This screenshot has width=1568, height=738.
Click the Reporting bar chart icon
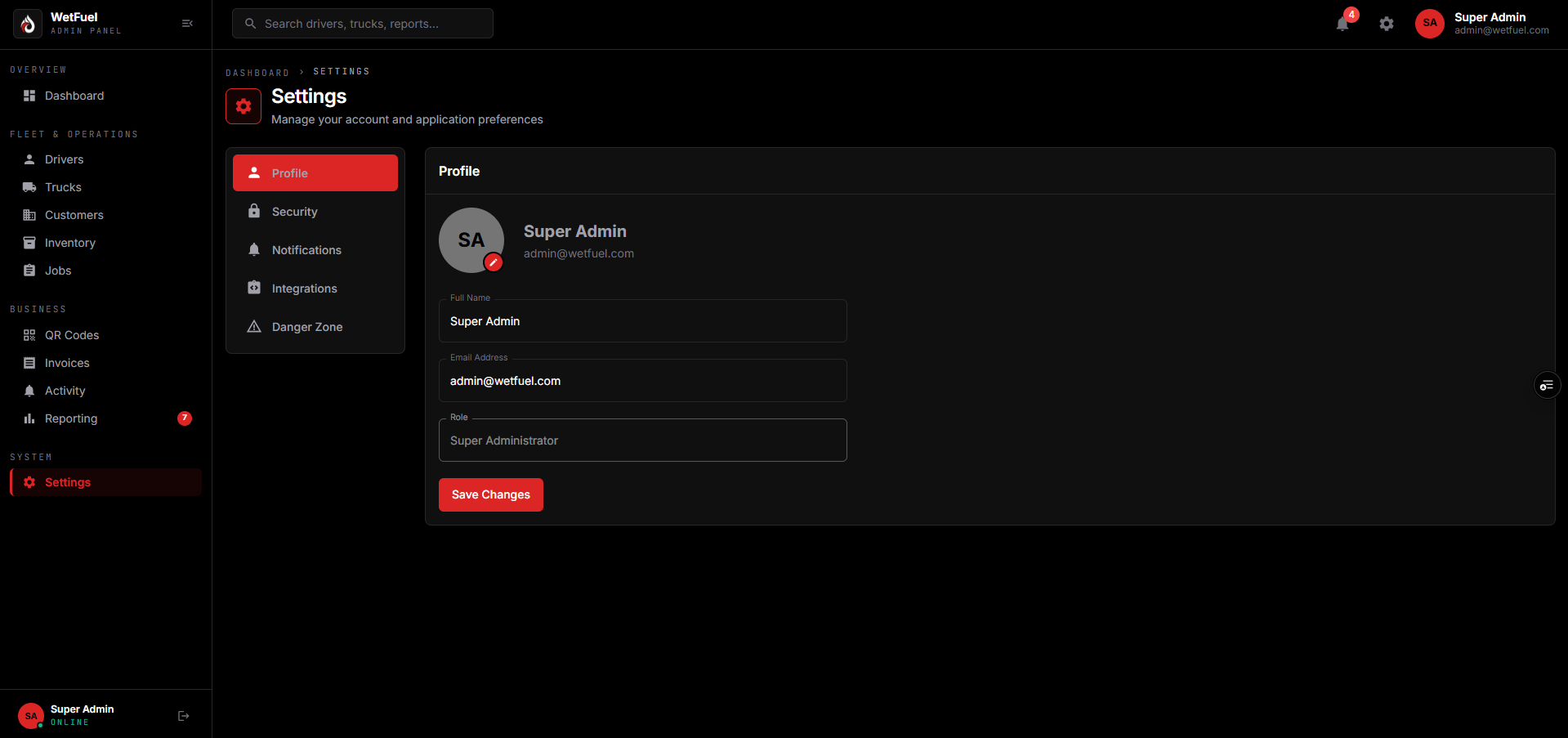pos(29,418)
